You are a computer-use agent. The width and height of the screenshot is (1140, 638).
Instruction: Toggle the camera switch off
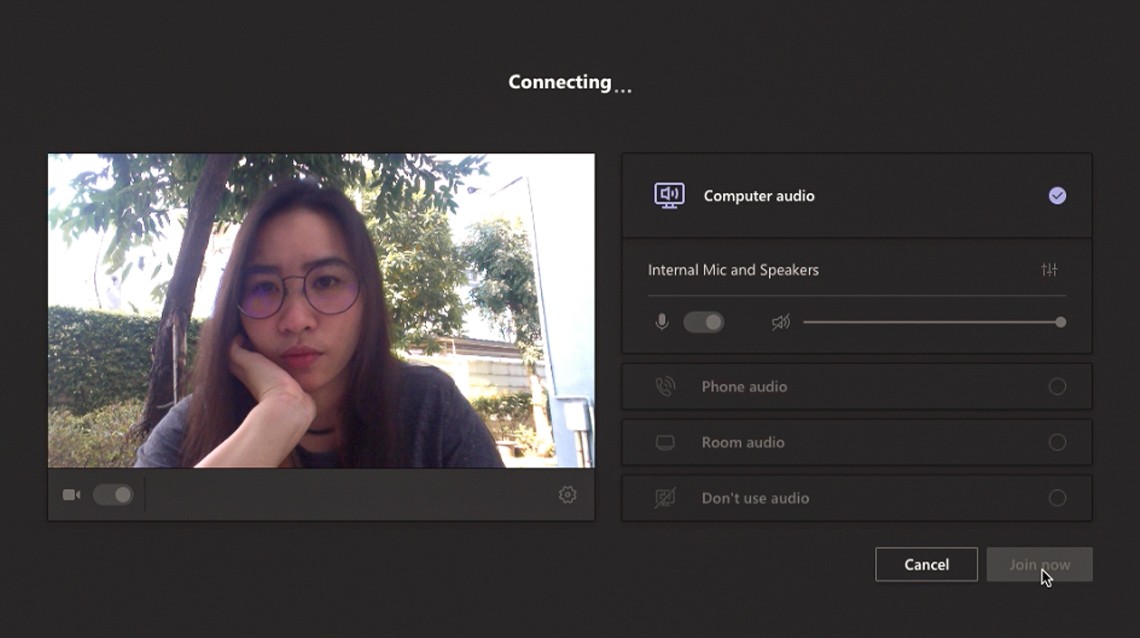click(113, 495)
